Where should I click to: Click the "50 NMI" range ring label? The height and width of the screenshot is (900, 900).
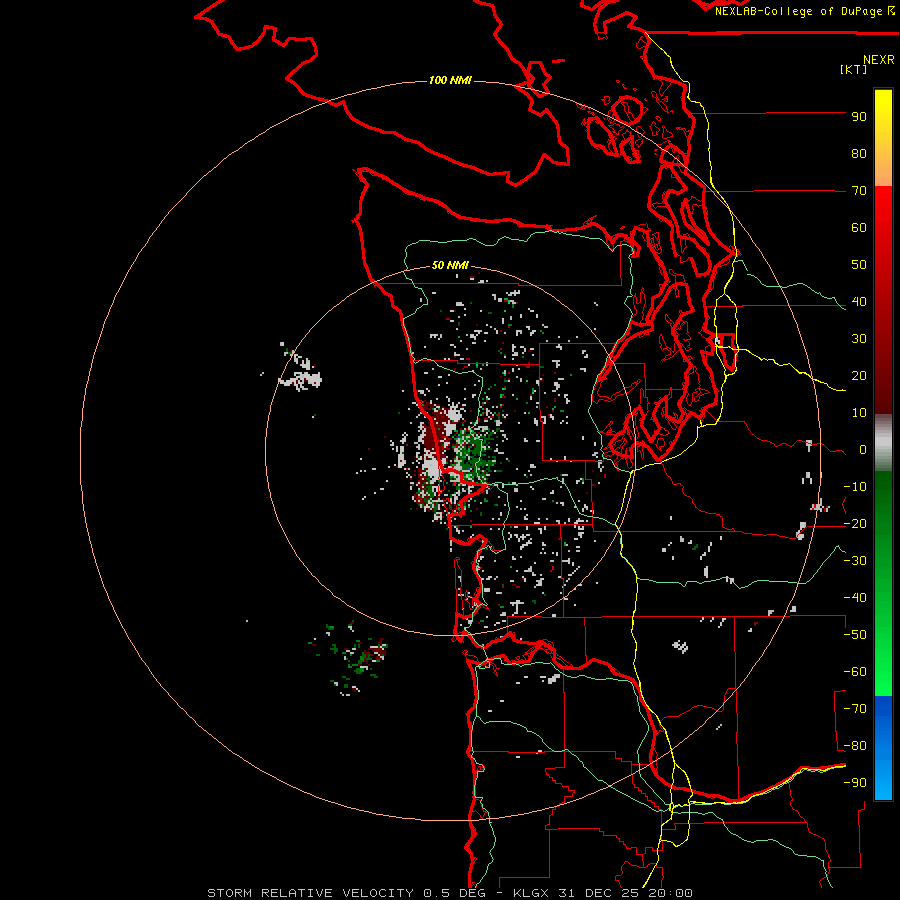click(x=450, y=265)
